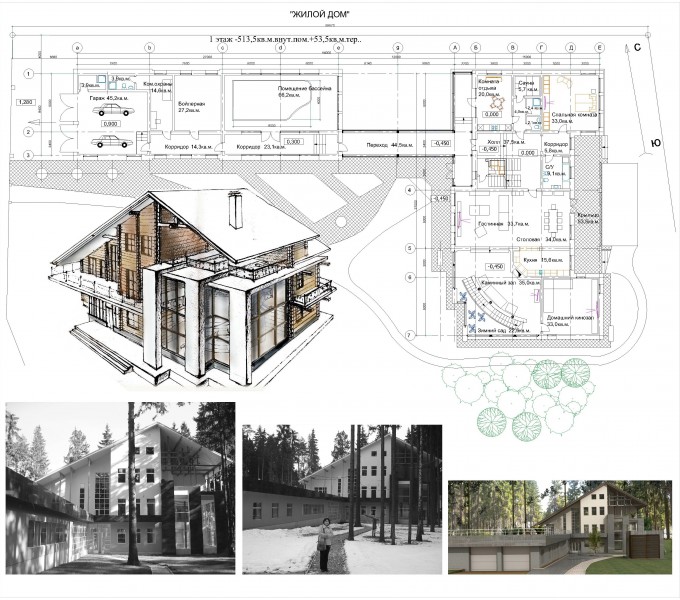The height and width of the screenshot is (600, 680).
Task: Select the lower car drawing in the garage
Action: click(x=112, y=141)
